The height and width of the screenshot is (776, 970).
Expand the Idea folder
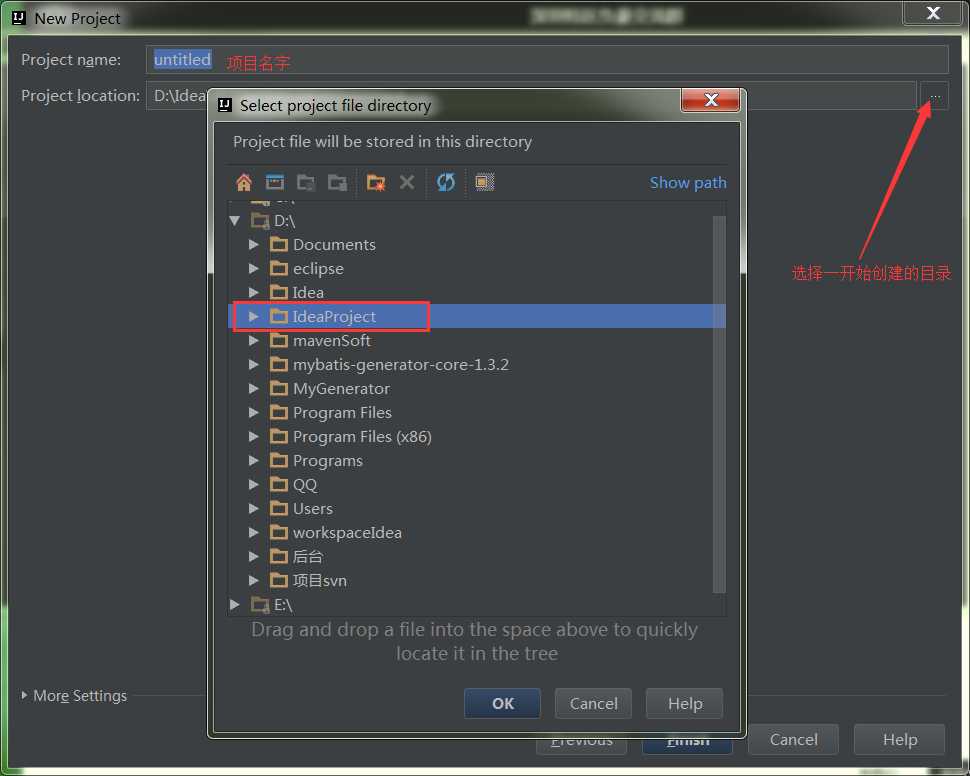tap(253, 292)
